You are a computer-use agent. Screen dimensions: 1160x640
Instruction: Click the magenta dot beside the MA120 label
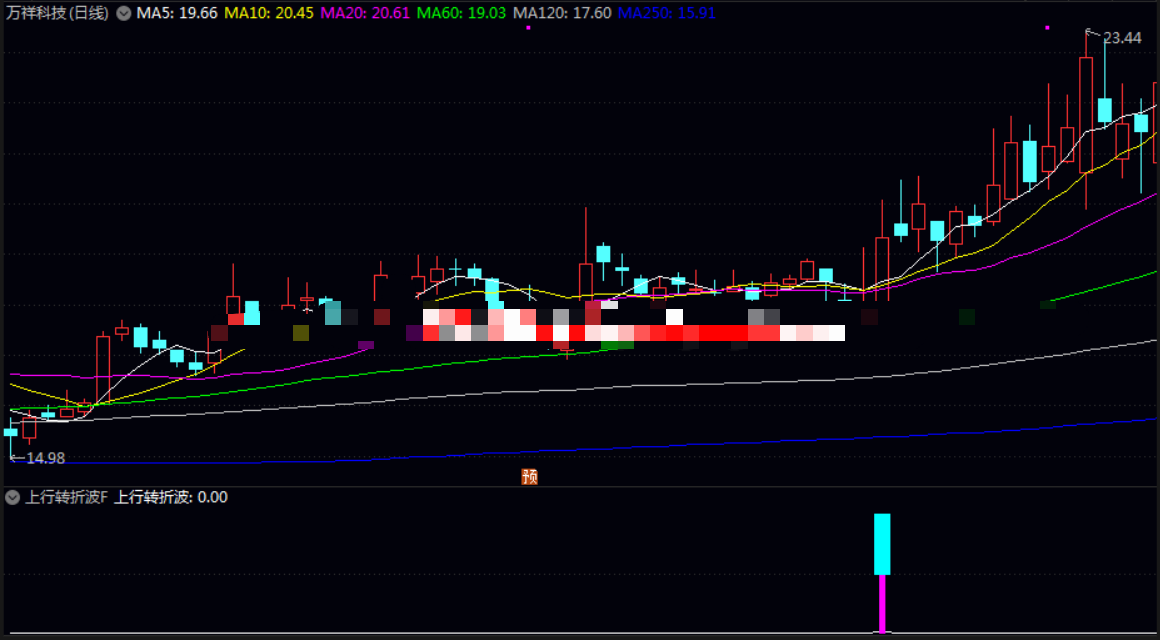click(528, 27)
